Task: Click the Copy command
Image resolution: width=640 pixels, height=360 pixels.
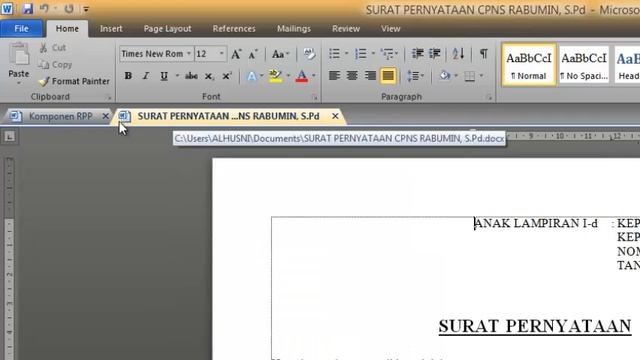Action: tap(55, 64)
